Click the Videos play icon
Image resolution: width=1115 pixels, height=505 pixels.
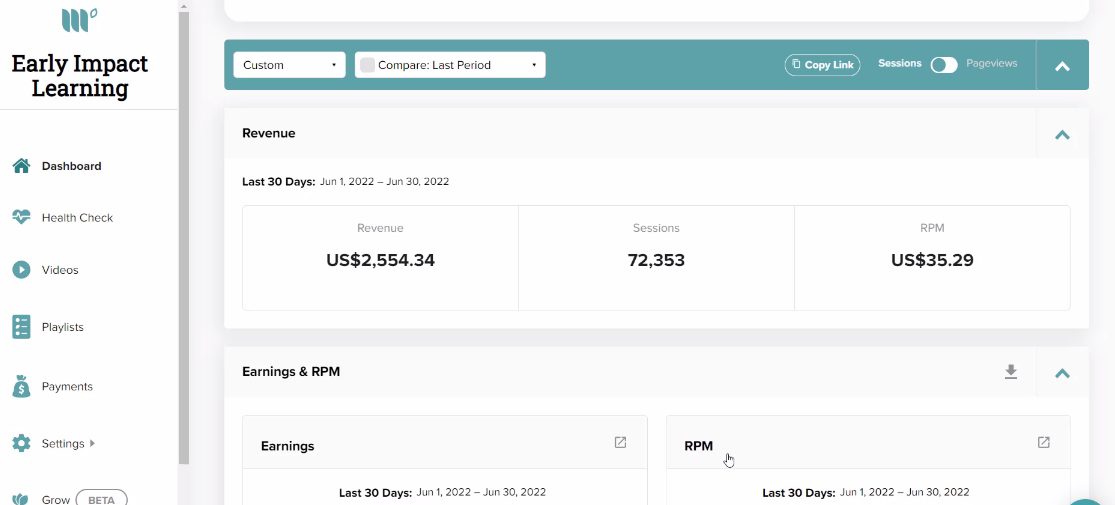[21, 270]
